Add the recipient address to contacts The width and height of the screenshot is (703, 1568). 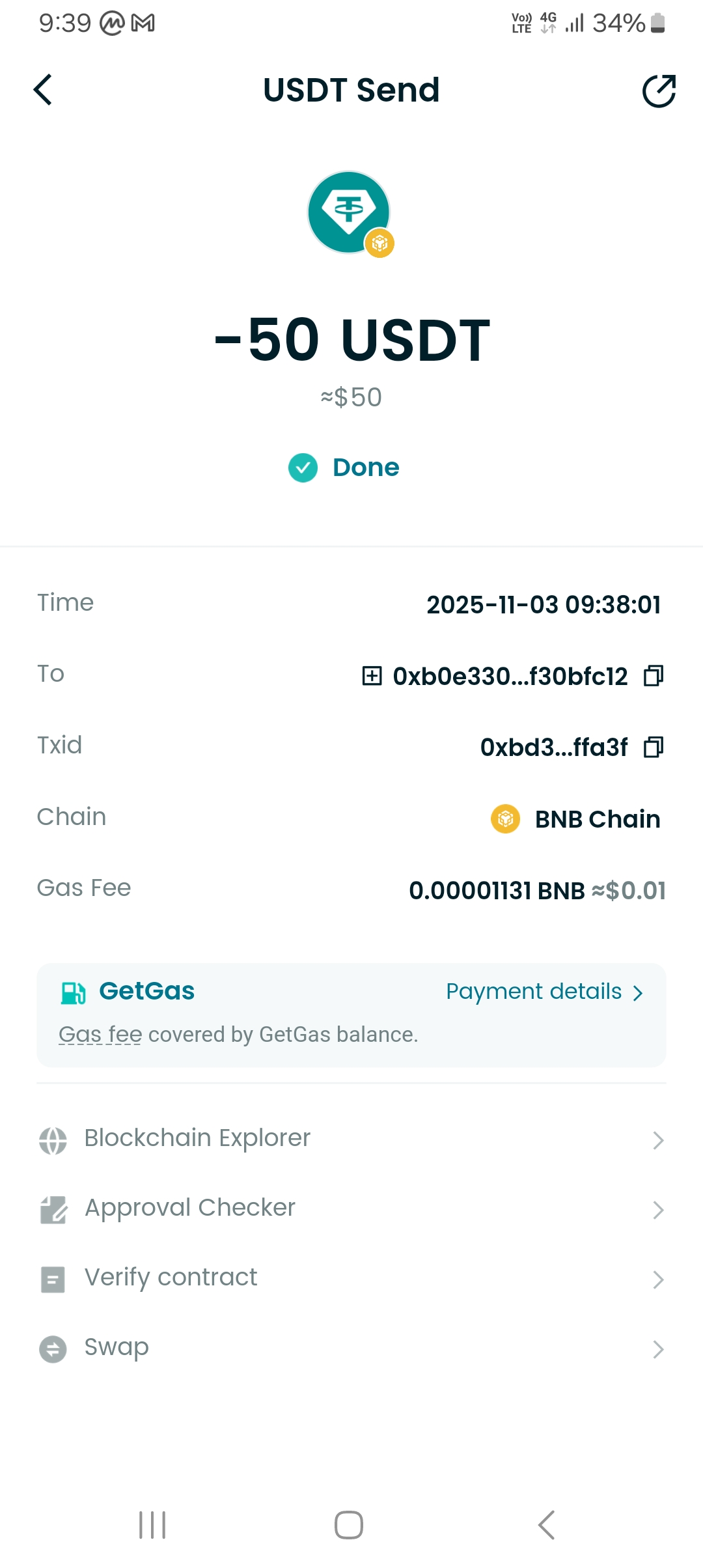tap(372, 676)
